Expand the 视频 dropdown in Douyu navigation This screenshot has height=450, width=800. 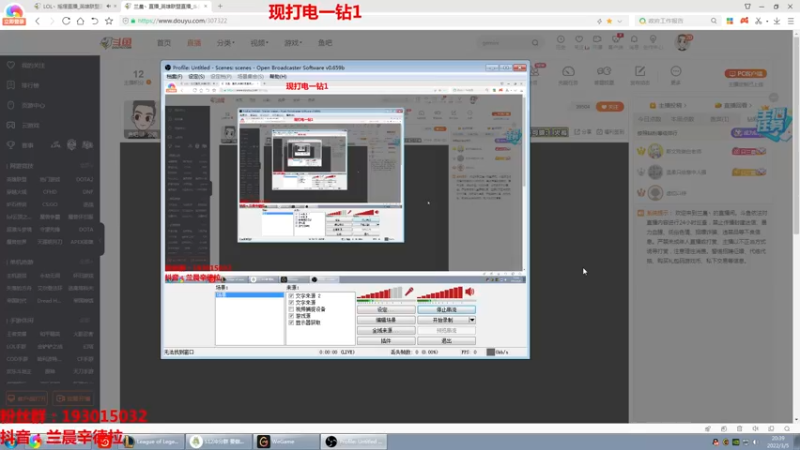point(259,43)
